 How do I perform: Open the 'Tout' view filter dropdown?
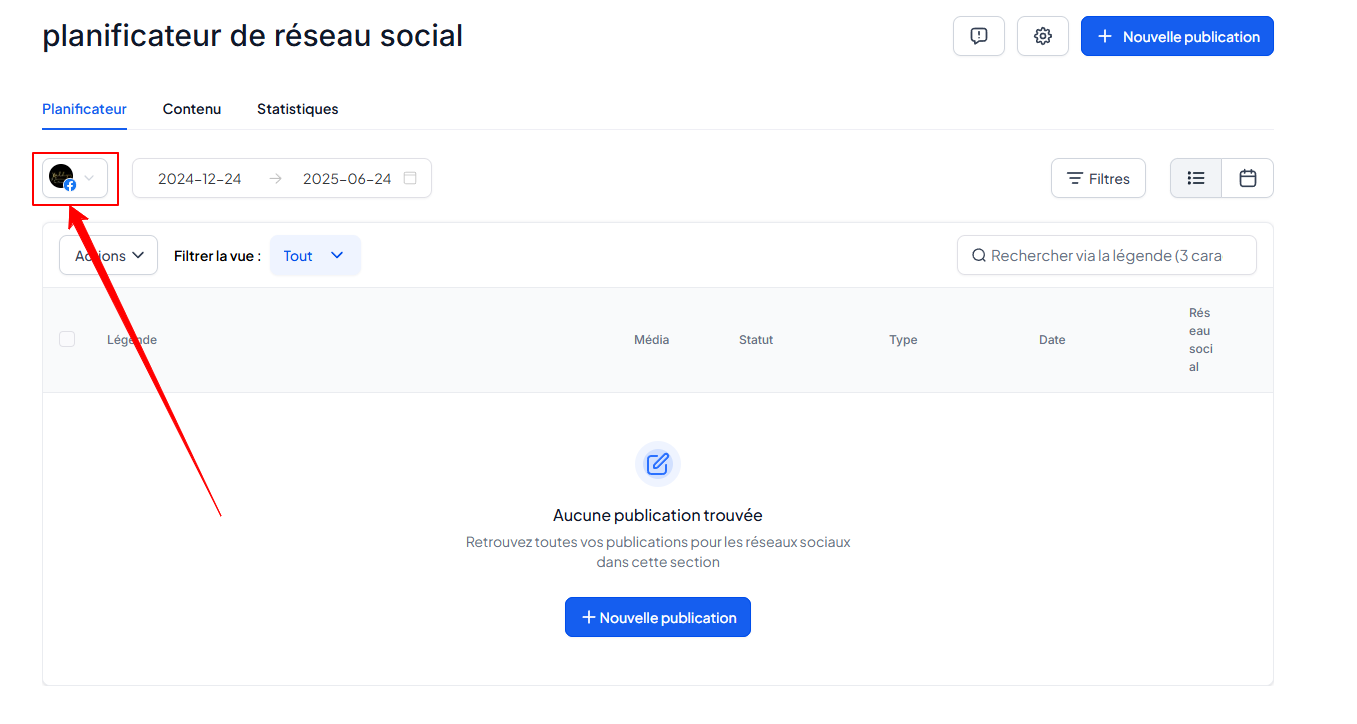pyautogui.click(x=315, y=255)
